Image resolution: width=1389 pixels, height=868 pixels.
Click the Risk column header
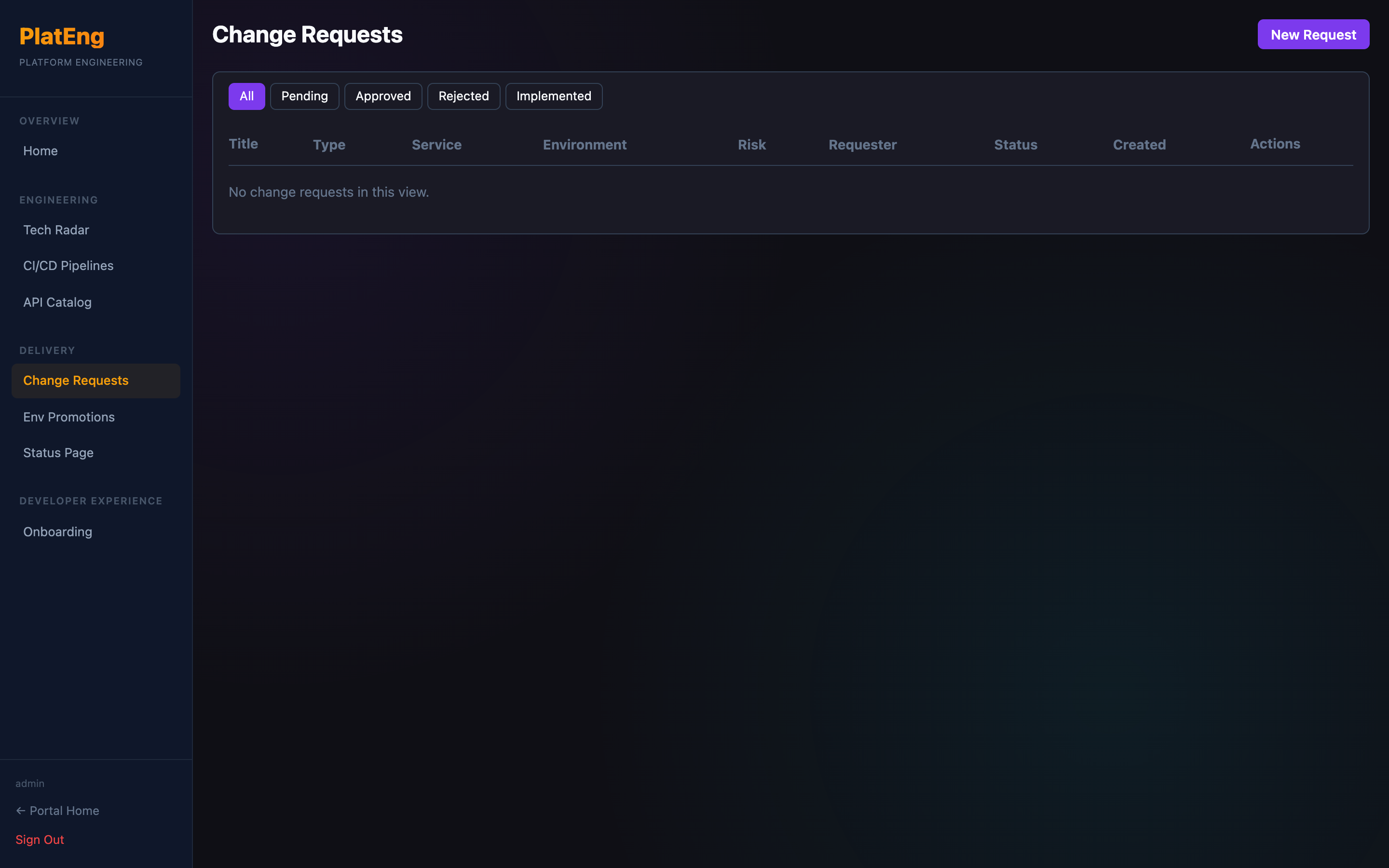751,144
